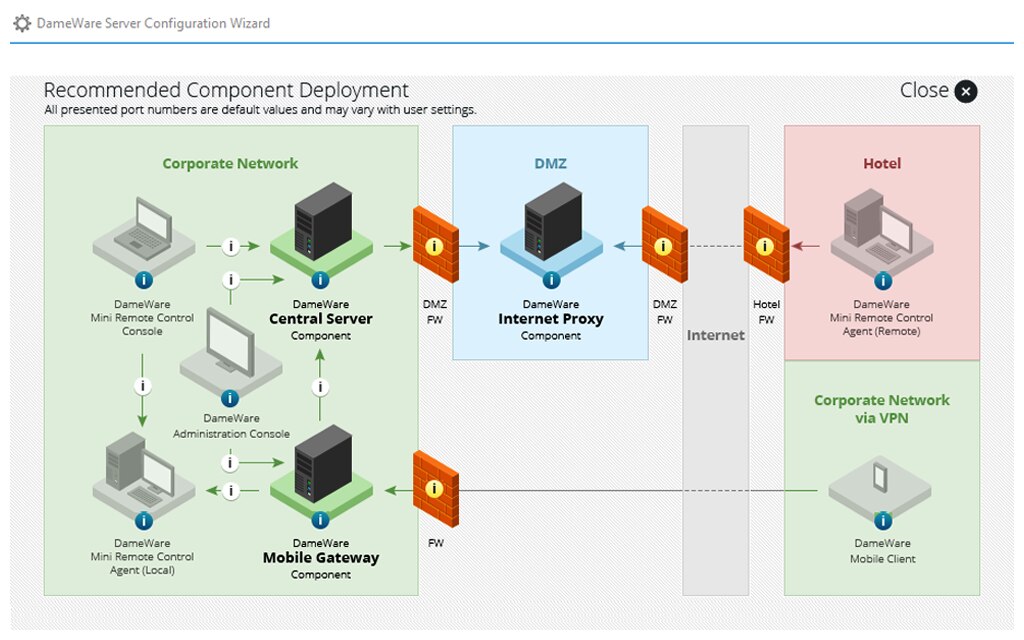1024x640 pixels.
Task: Click the Central Server tower image
Action: coord(322,222)
